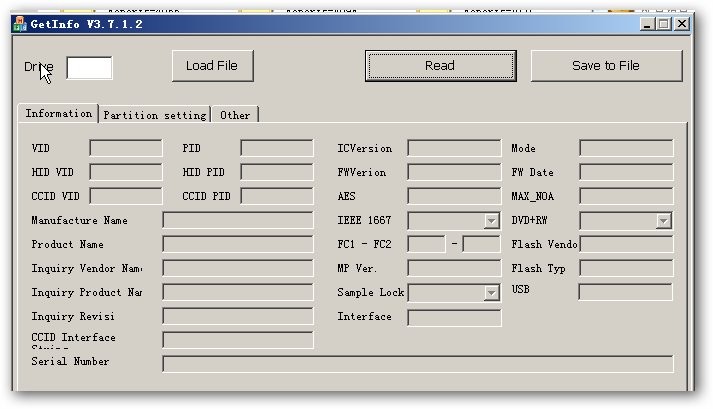The image size is (713, 409).
Task: Click the "MAX_NOA" label
Action: coord(532,197)
